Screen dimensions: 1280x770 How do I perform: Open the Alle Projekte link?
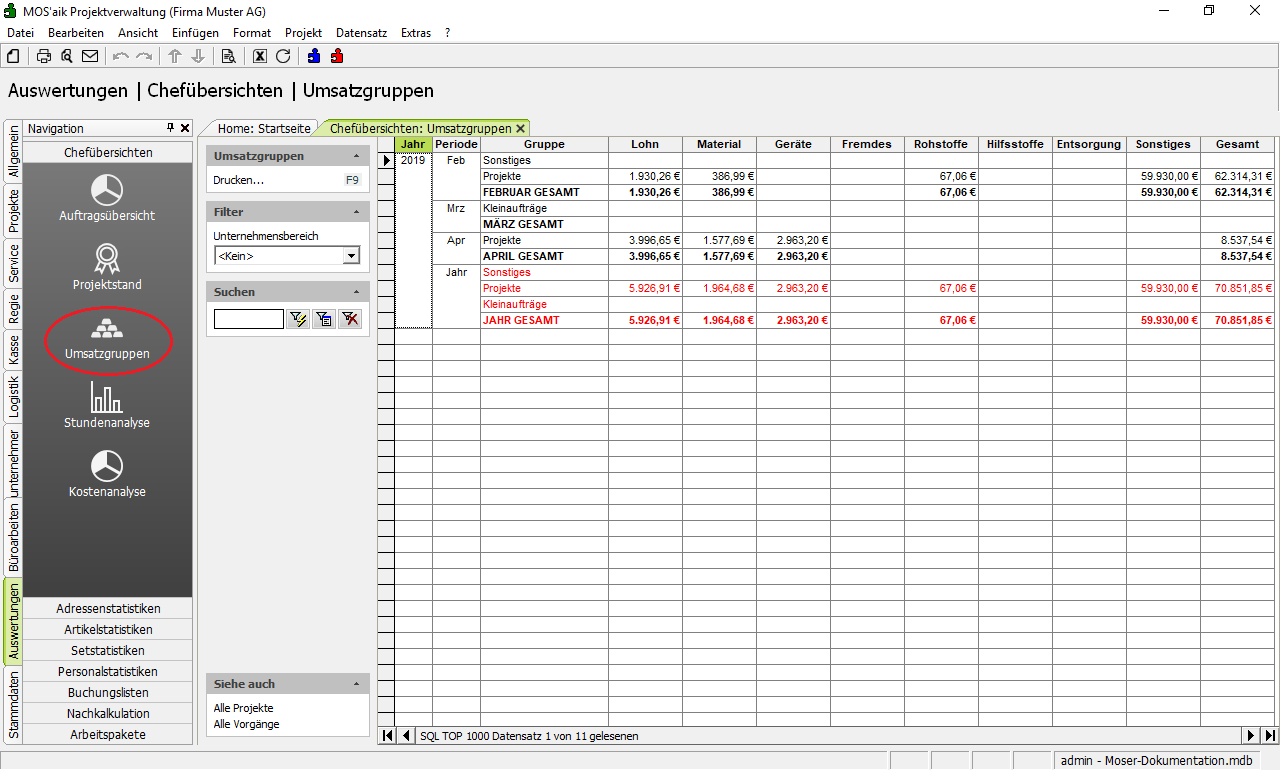tap(243, 708)
